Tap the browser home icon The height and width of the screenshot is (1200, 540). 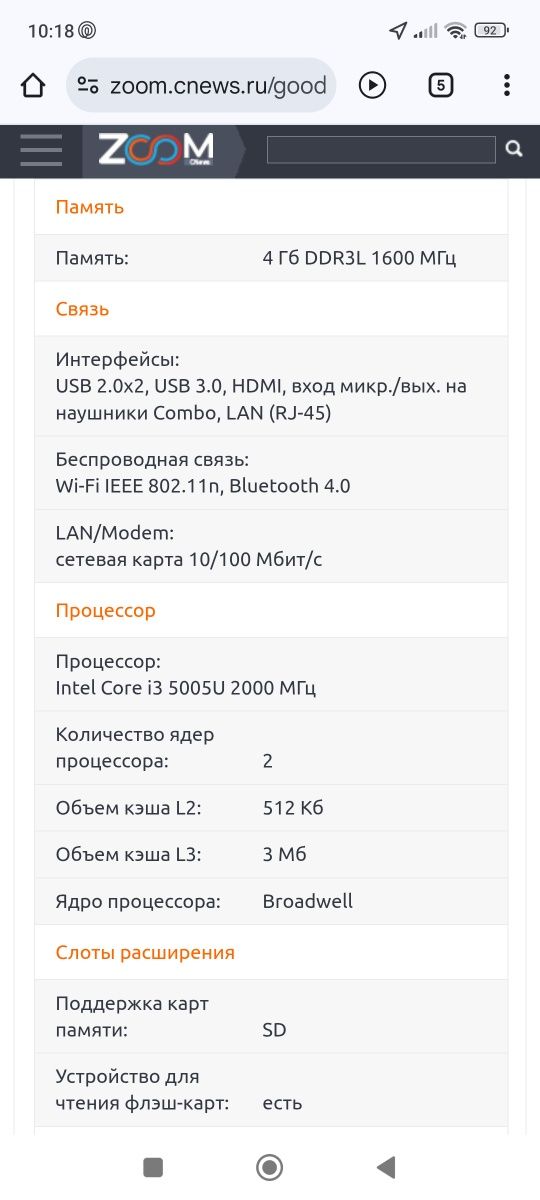click(33, 85)
